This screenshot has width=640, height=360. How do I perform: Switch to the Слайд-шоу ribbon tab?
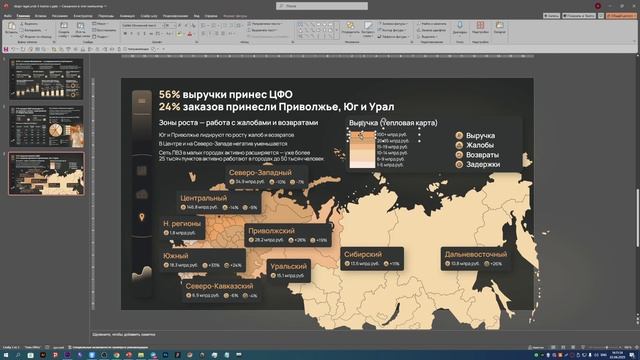pyautogui.click(x=149, y=16)
